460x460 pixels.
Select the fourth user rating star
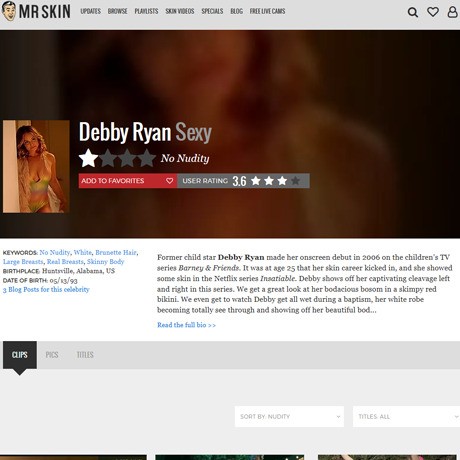point(295,181)
